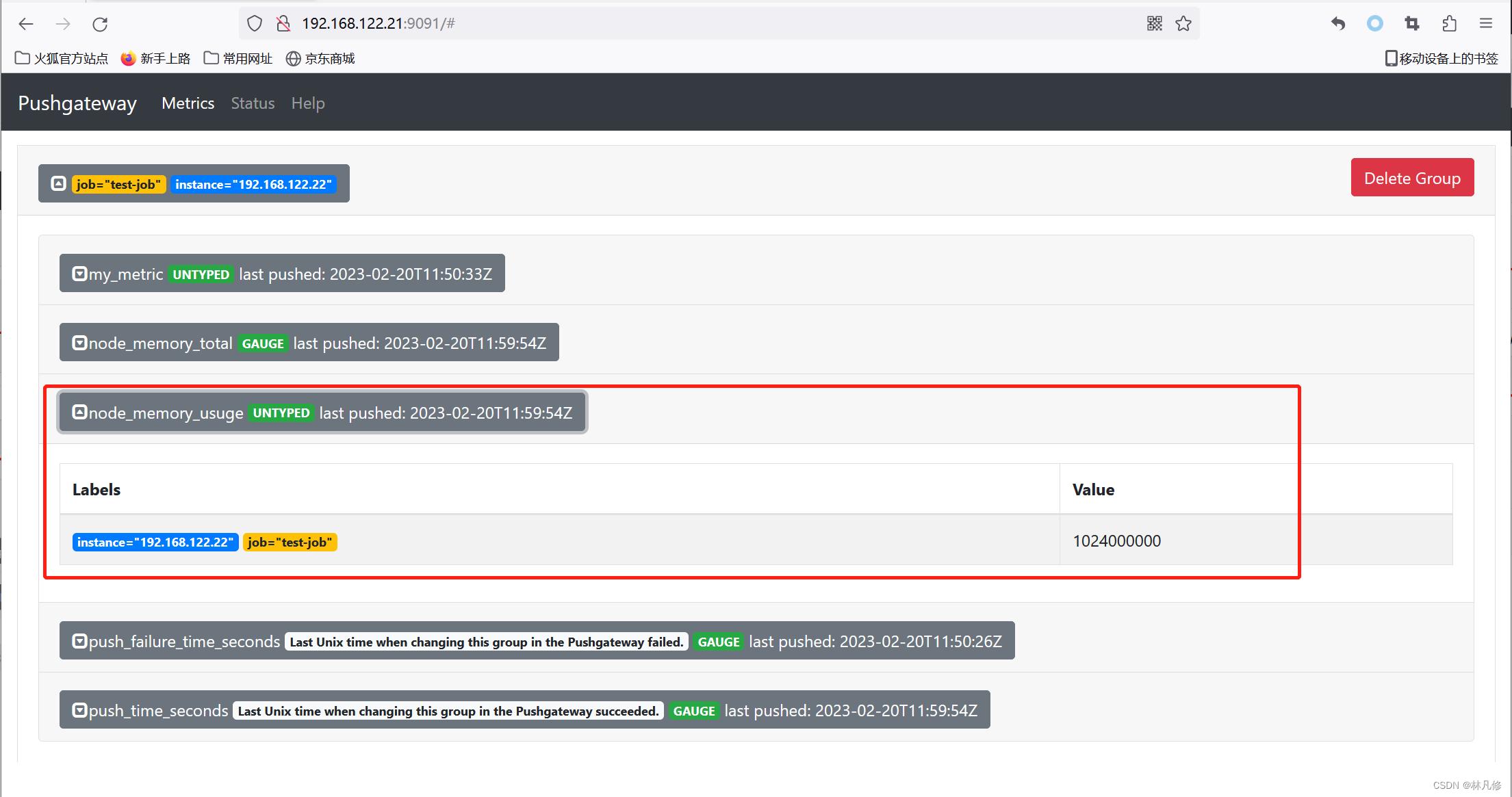Open 京东商城 bookmark
The width and height of the screenshot is (1512, 797).
coord(320,59)
